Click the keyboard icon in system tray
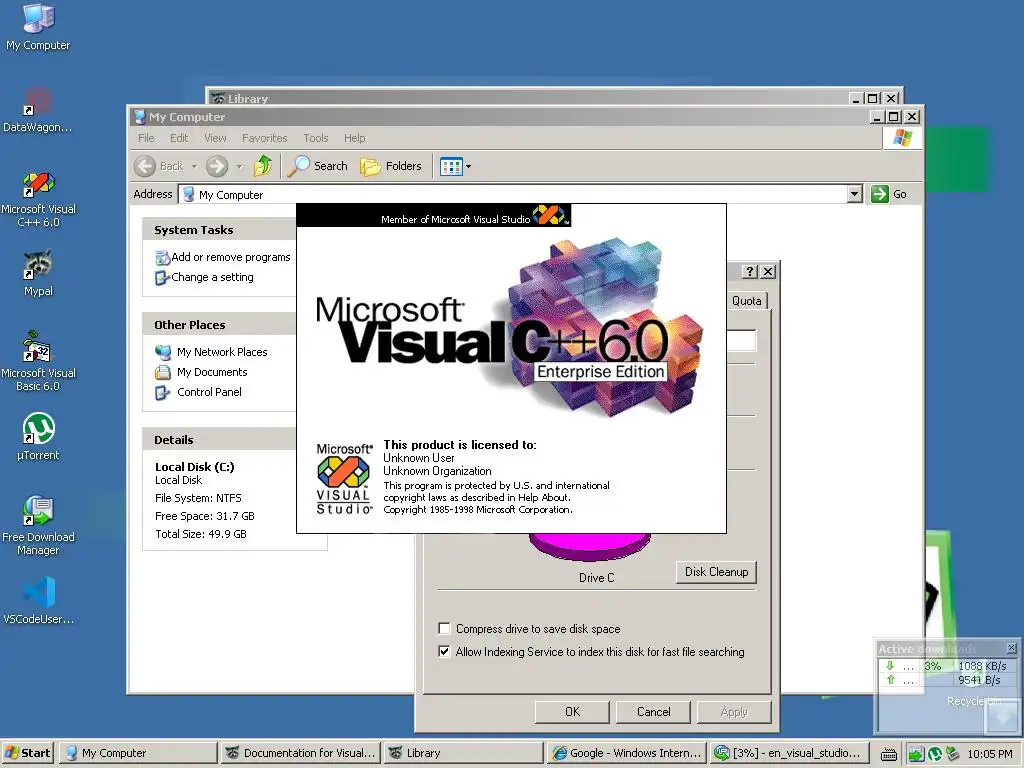 [x=889, y=754]
